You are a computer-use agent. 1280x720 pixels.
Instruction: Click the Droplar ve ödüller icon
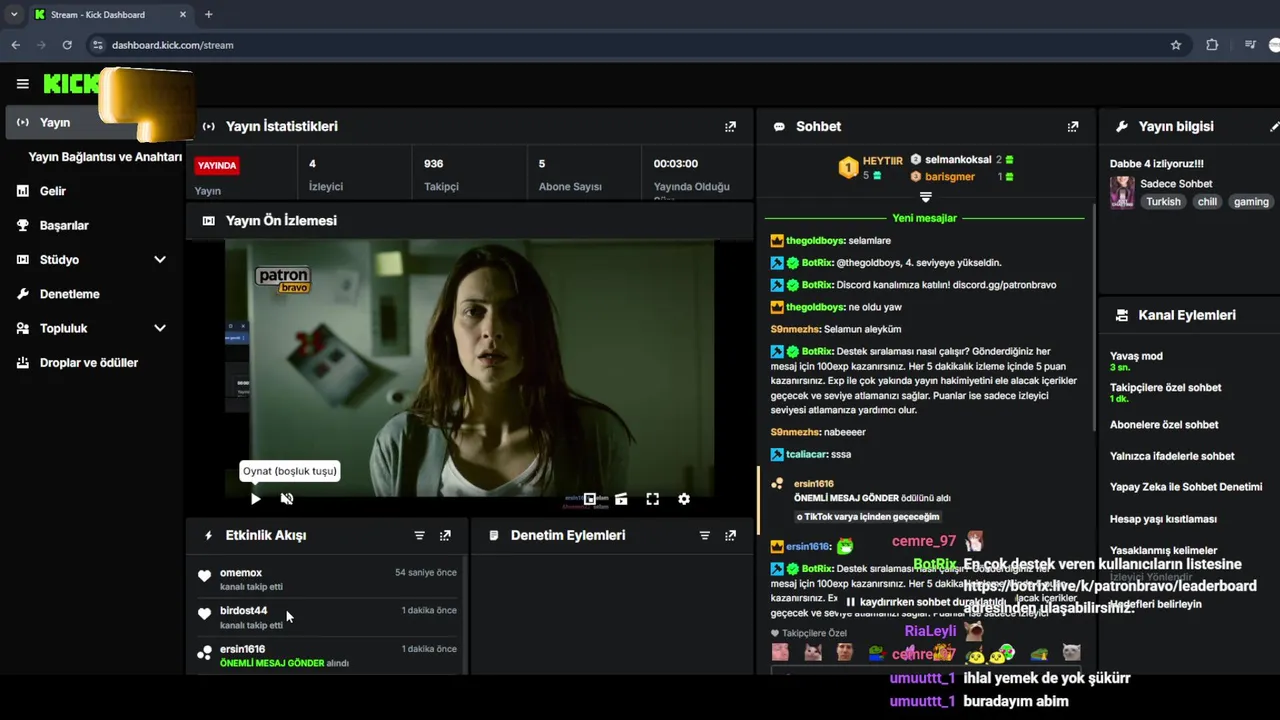[x=22, y=363]
